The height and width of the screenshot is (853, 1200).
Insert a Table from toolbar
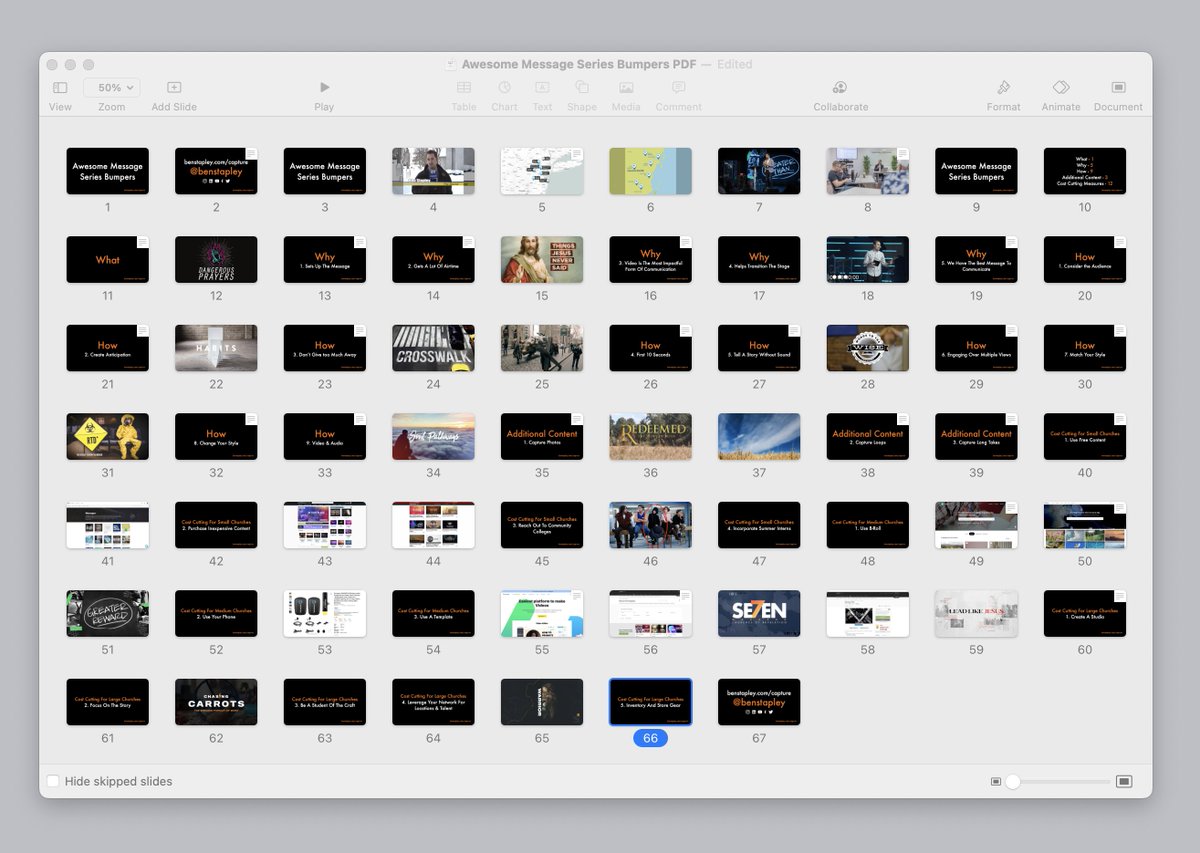click(464, 88)
